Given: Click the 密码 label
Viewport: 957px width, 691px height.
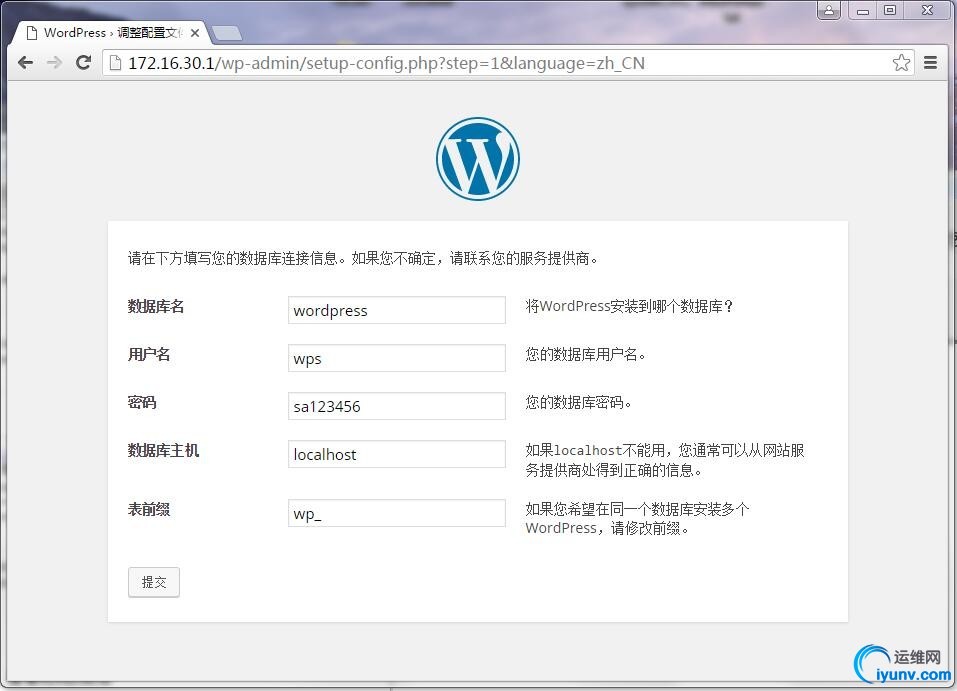Looking at the screenshot, I should (x=142, y=402).
